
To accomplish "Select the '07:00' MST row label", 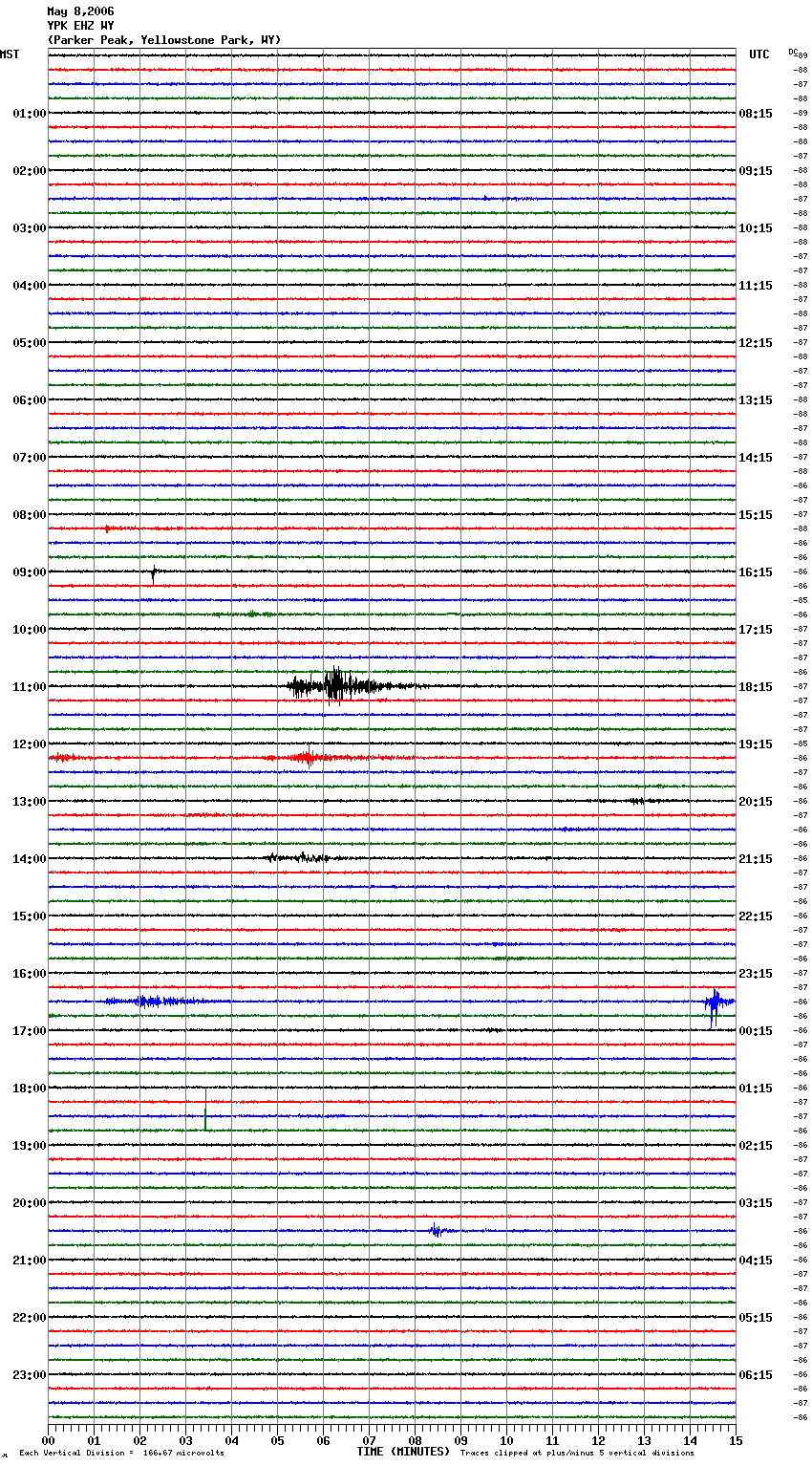I will click(30, 458).
